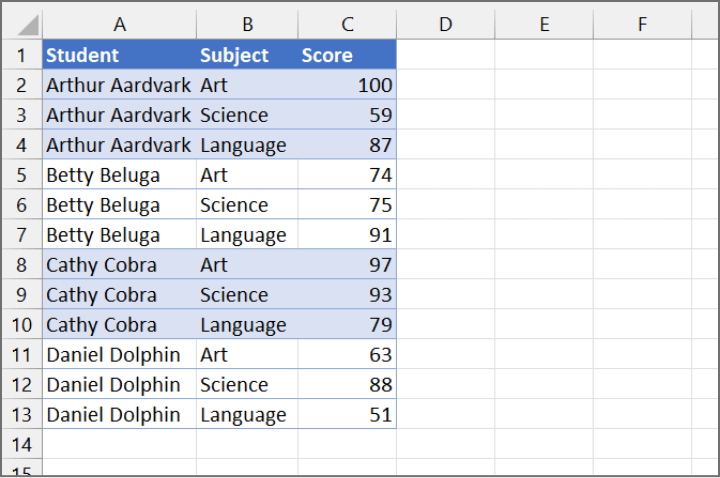Click empty cell E7
Image resolution: width=720 pixels, height=478 pixels.
click(x=544, y=235)
